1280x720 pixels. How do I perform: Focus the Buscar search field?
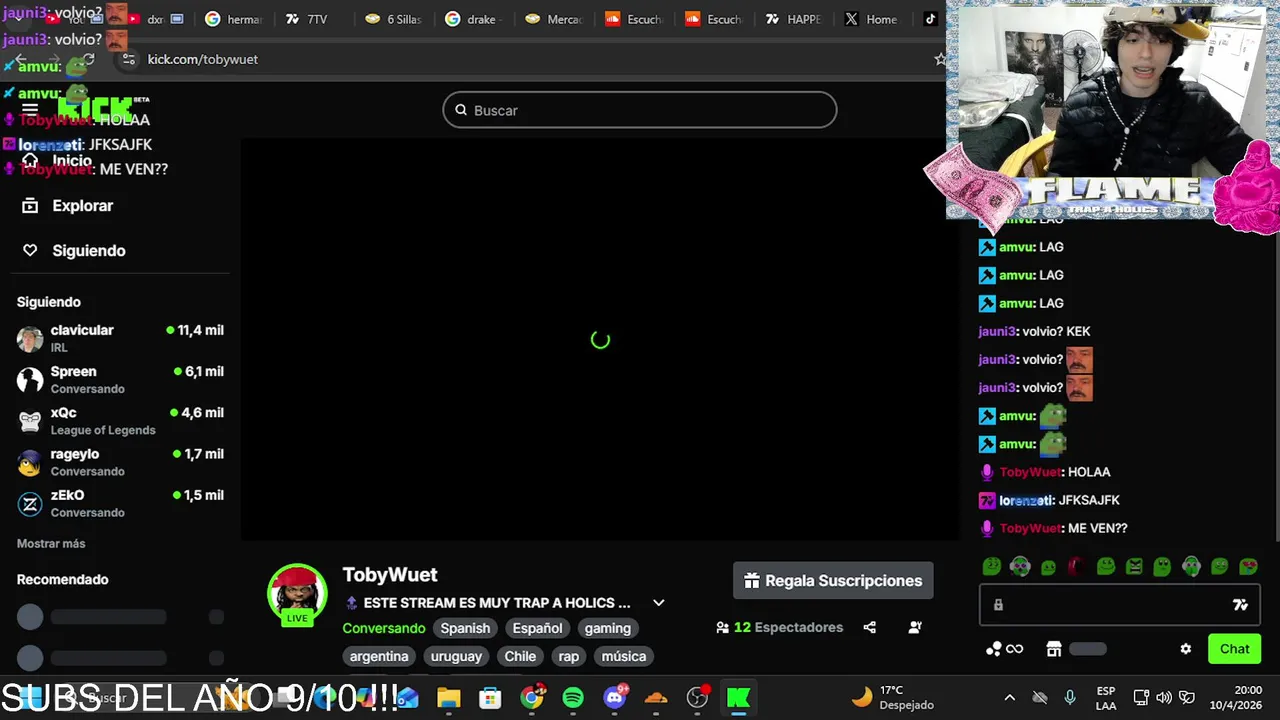coord(639,110)
